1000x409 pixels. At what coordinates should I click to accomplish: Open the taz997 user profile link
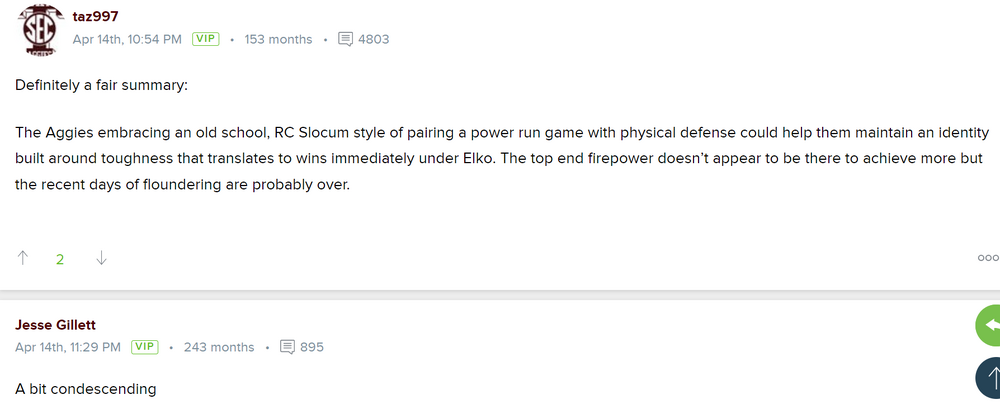point(96,17)
